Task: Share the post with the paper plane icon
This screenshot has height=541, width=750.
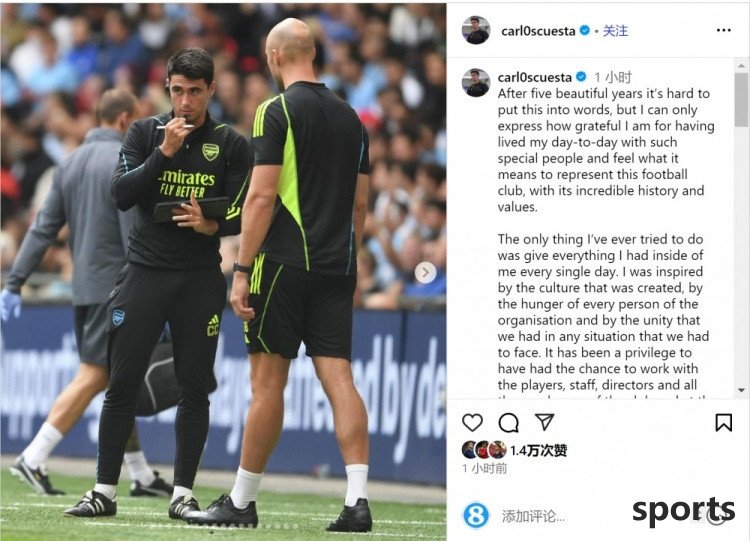Action: 544,422
